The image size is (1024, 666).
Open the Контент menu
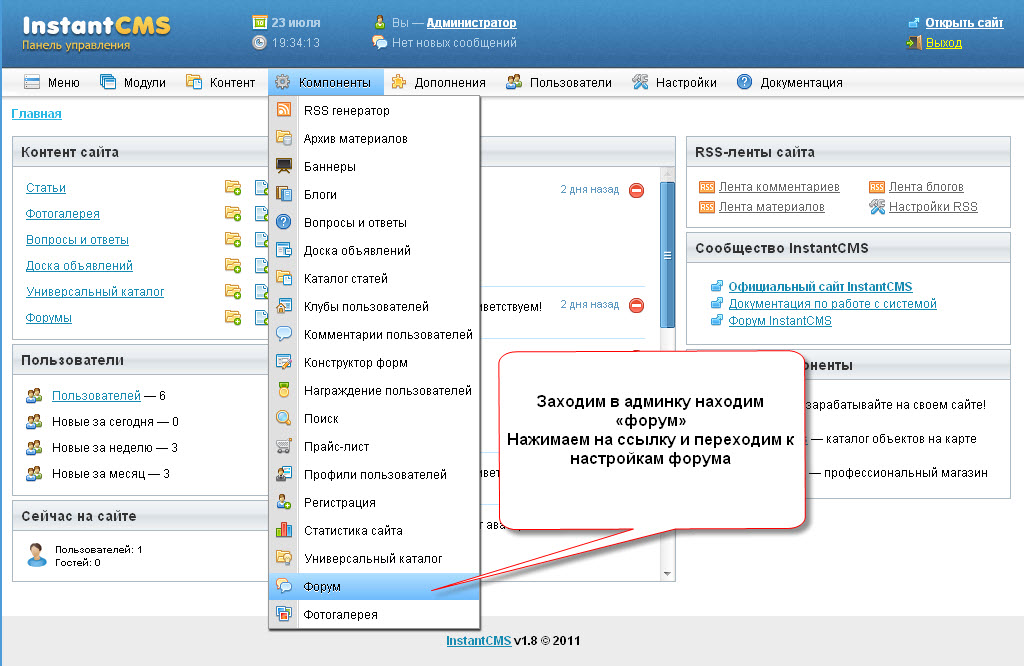point(220,82)
